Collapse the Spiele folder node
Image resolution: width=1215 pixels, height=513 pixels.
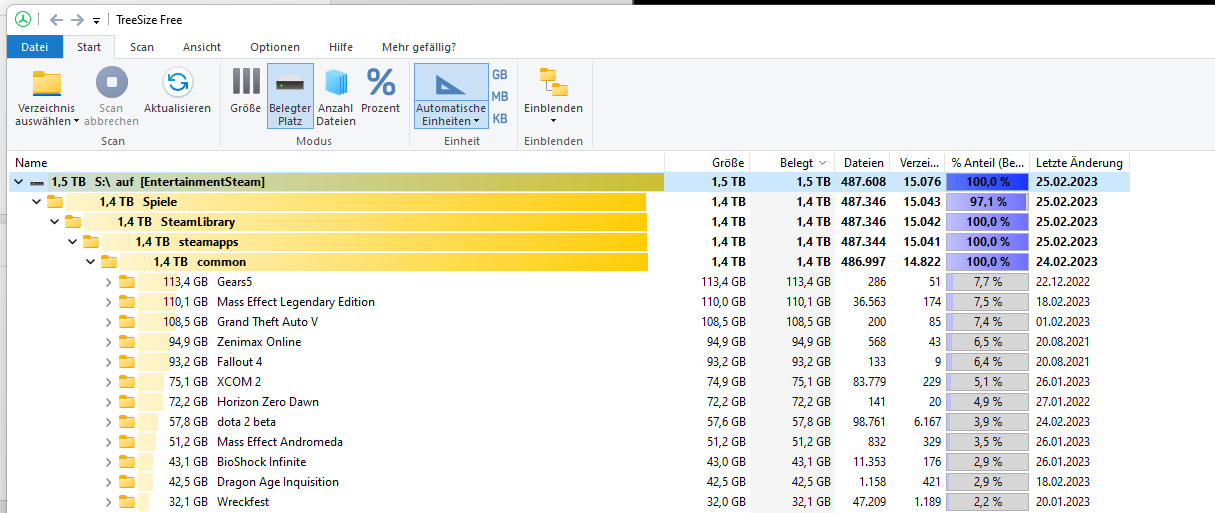click(x=37, y=202)
